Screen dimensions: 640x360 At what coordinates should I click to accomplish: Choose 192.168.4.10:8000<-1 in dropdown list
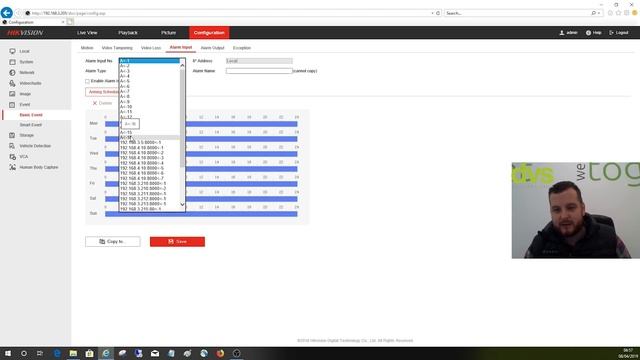(x=149, y=148)
